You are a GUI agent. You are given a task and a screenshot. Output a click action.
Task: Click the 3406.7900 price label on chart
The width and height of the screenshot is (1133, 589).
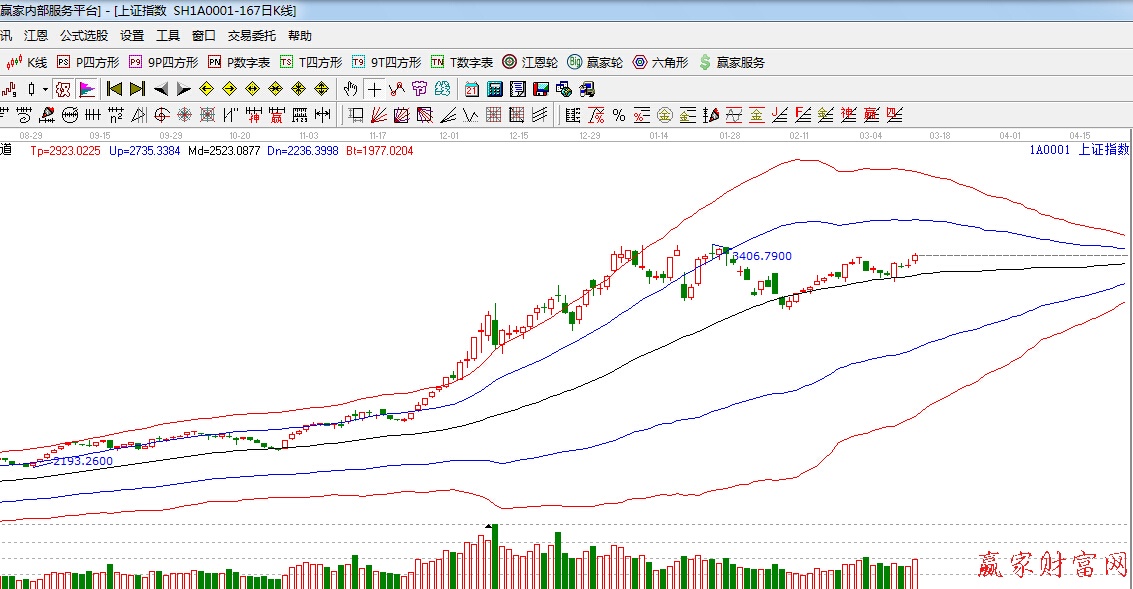pos(762,256)
